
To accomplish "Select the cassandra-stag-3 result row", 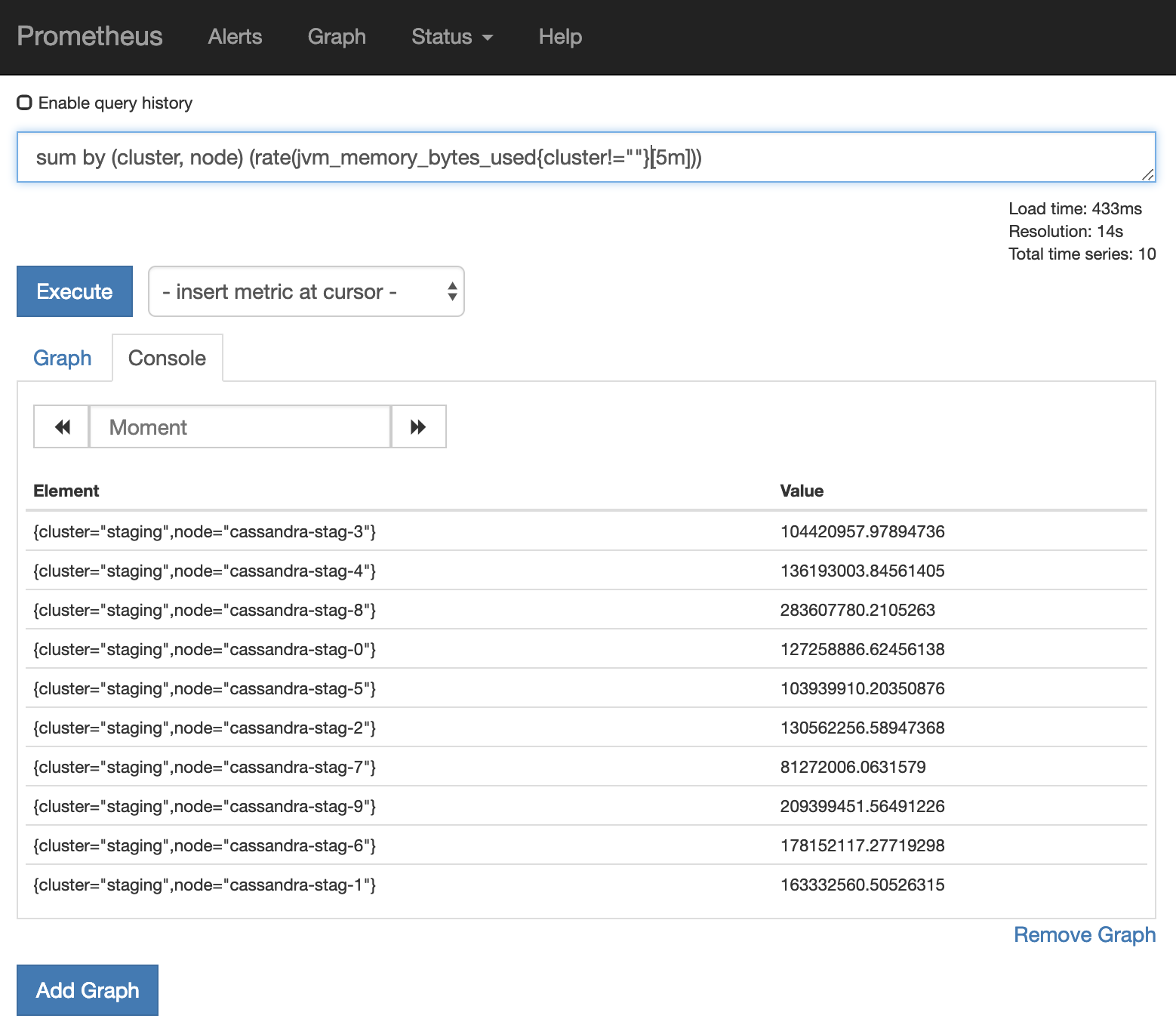I will pos(205,531).
